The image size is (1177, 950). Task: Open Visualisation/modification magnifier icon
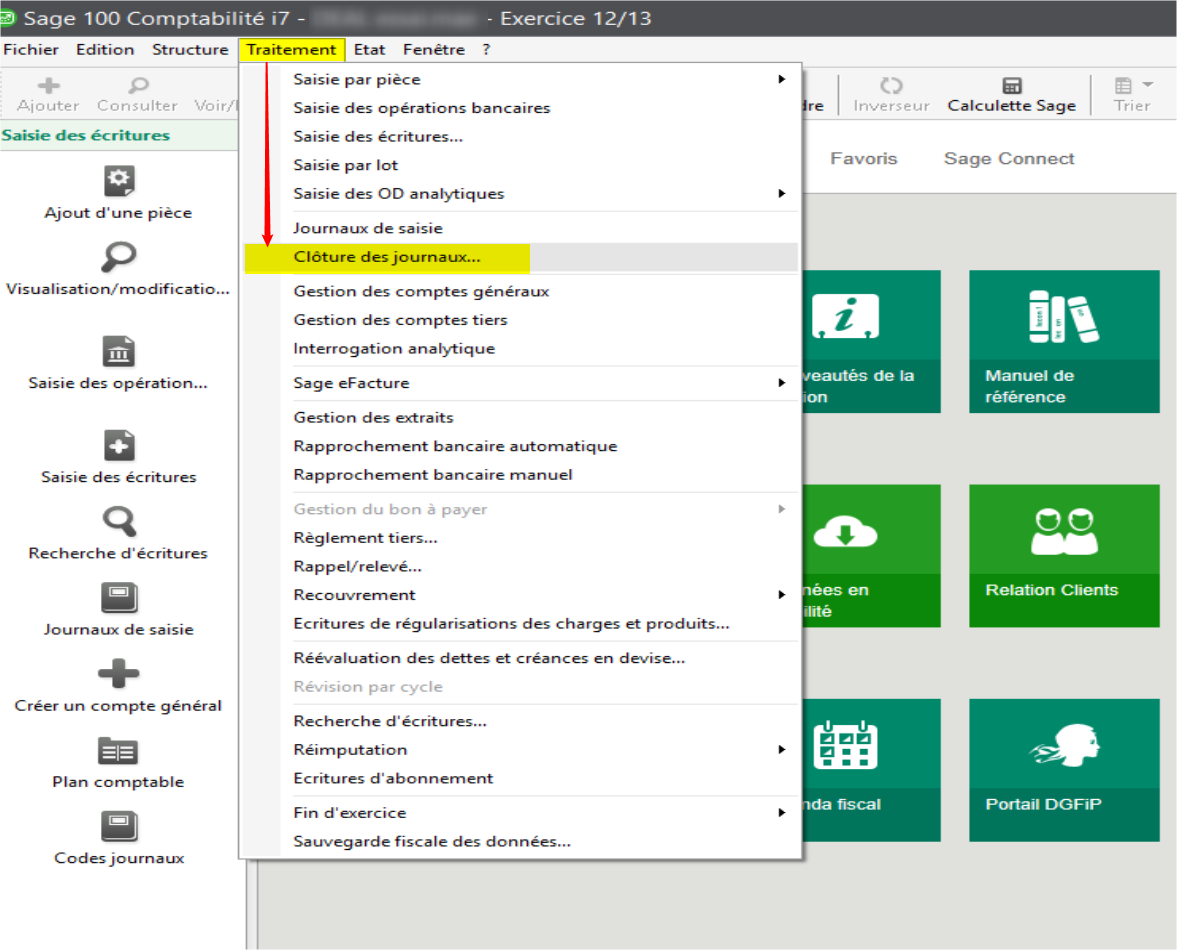[x=118, y=258]
